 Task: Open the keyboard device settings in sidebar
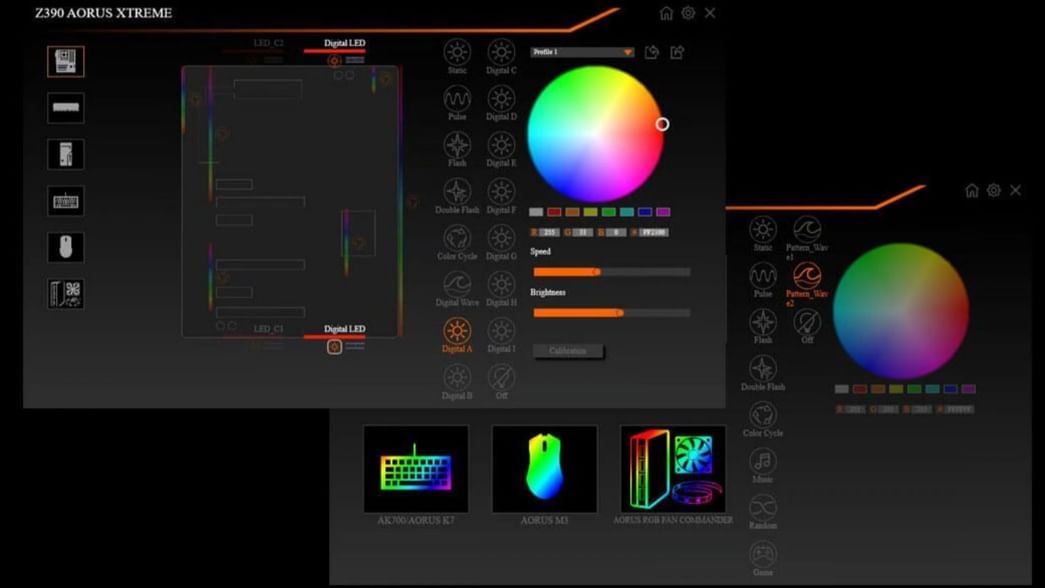pyautogui.click(x=64, y=200)
